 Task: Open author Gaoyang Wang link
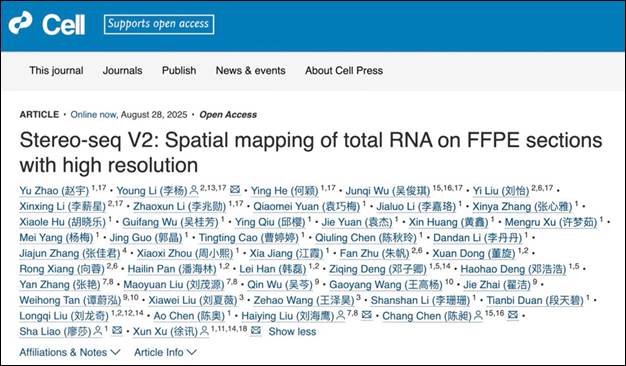point(386,284)
